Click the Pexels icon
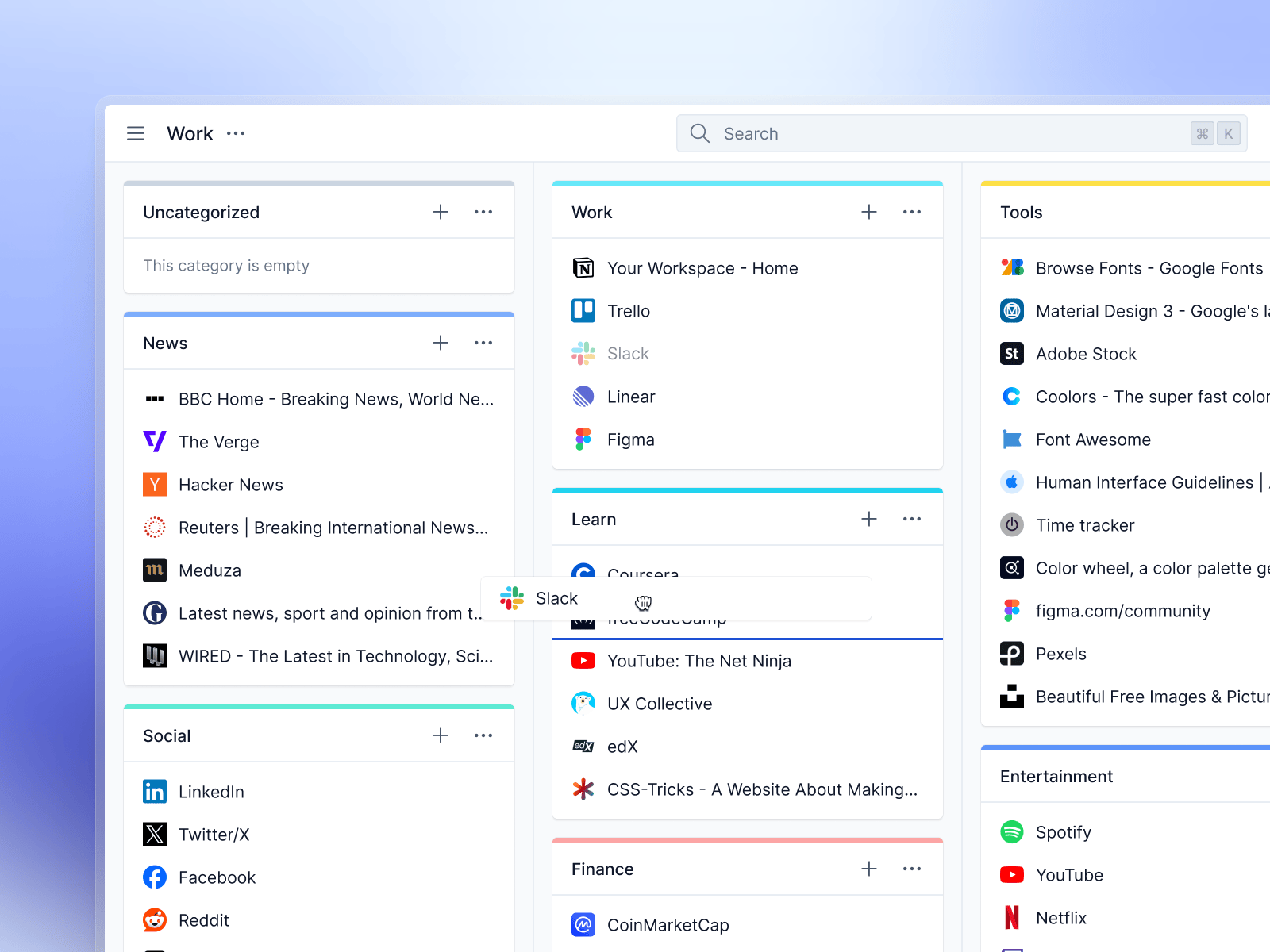The width and height of the screenshot is (1270, 952). pyautogui.click(x=1012, y=654)
